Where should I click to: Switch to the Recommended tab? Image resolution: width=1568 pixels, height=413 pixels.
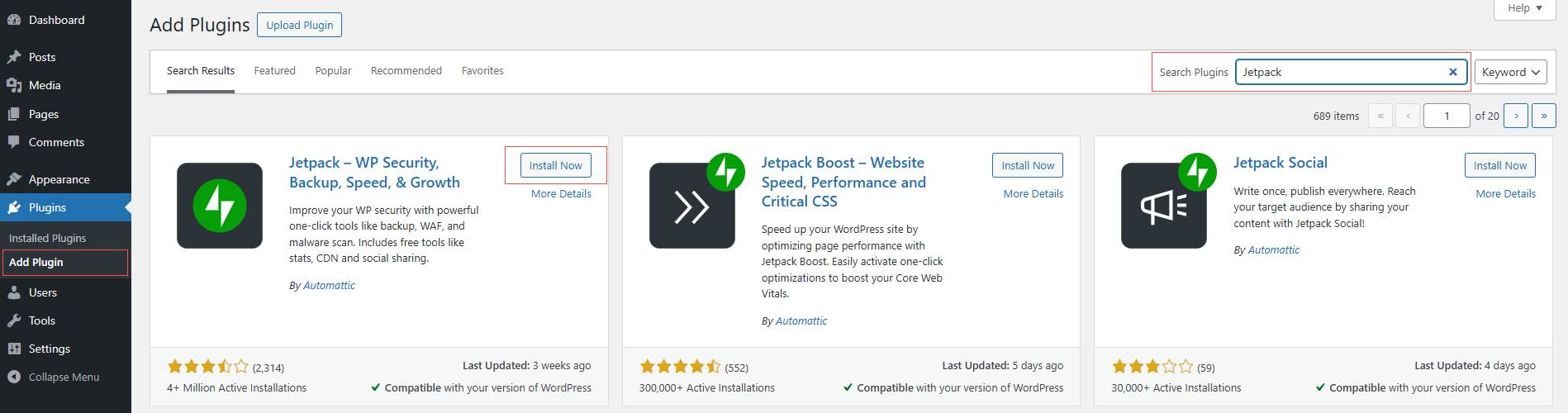click(406, 71)
